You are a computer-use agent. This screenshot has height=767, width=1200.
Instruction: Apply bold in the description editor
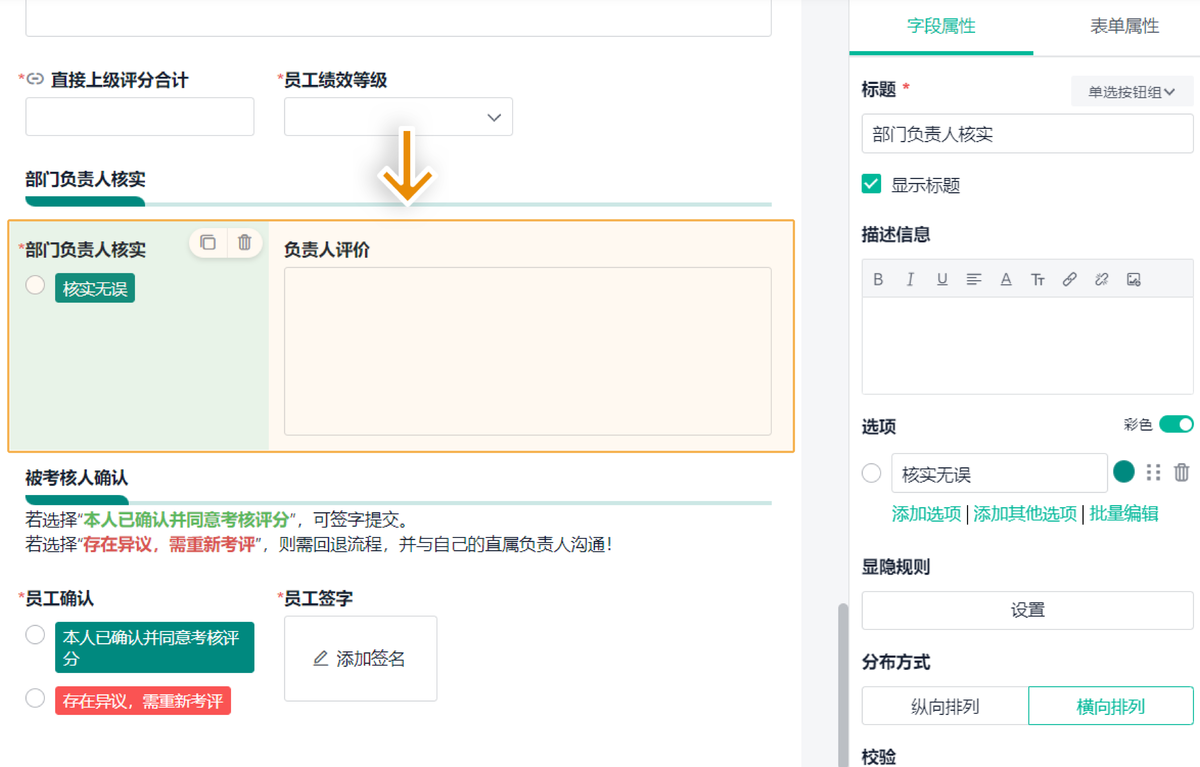878,280
